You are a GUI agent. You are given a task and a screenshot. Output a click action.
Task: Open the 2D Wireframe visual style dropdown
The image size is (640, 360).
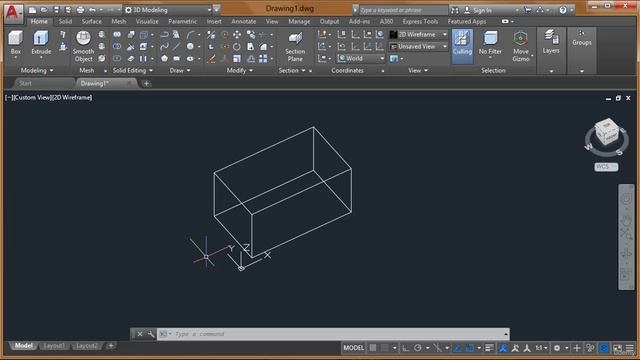[419, 35]
